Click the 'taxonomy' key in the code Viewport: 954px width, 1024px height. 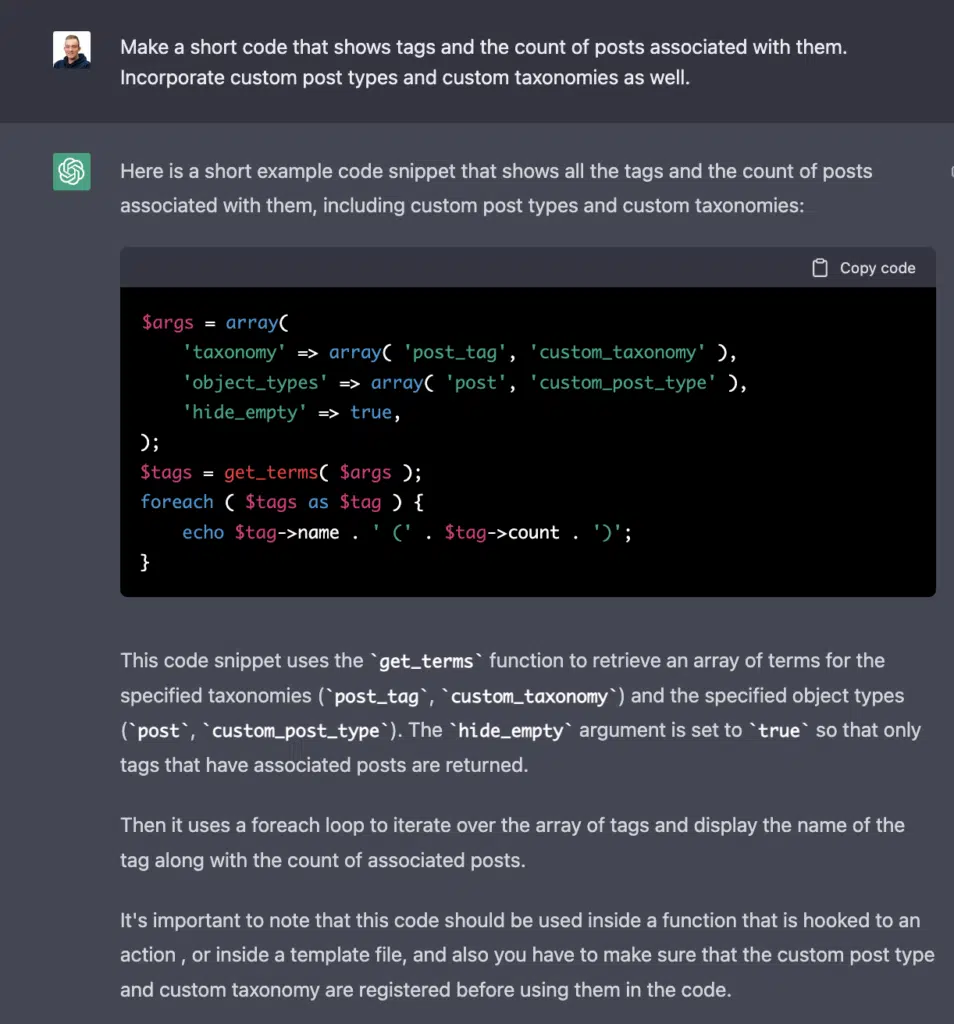(234, 353)
